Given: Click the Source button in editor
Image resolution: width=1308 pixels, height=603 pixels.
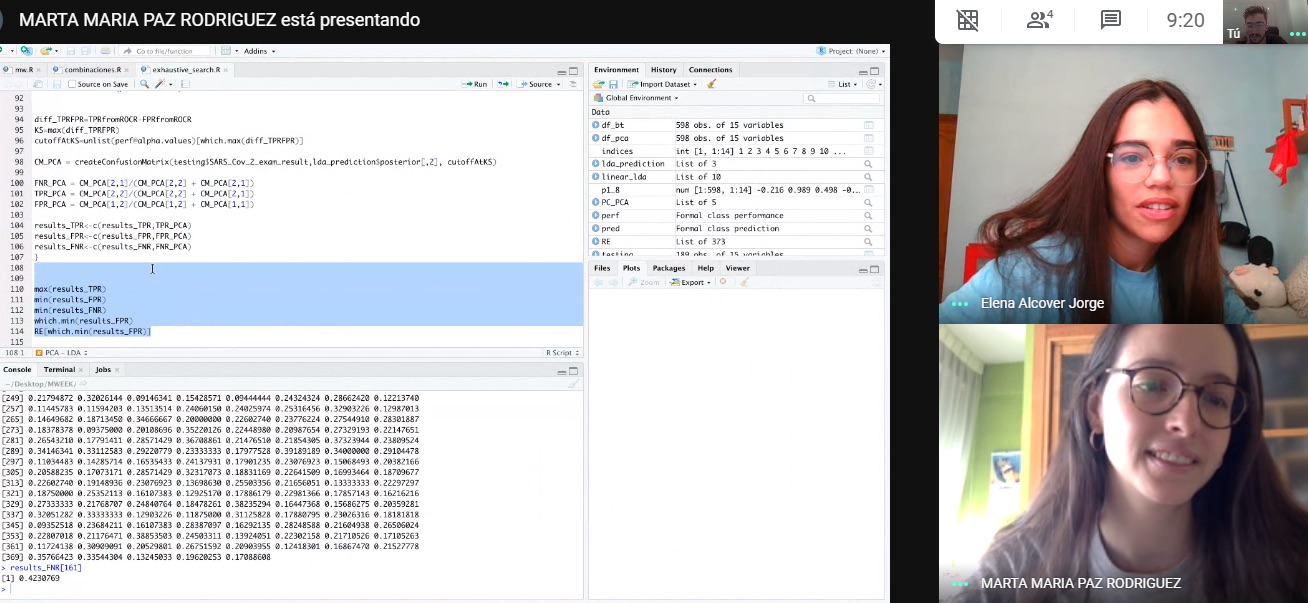Looking at the screenshot, I should (x=535, y=84).
